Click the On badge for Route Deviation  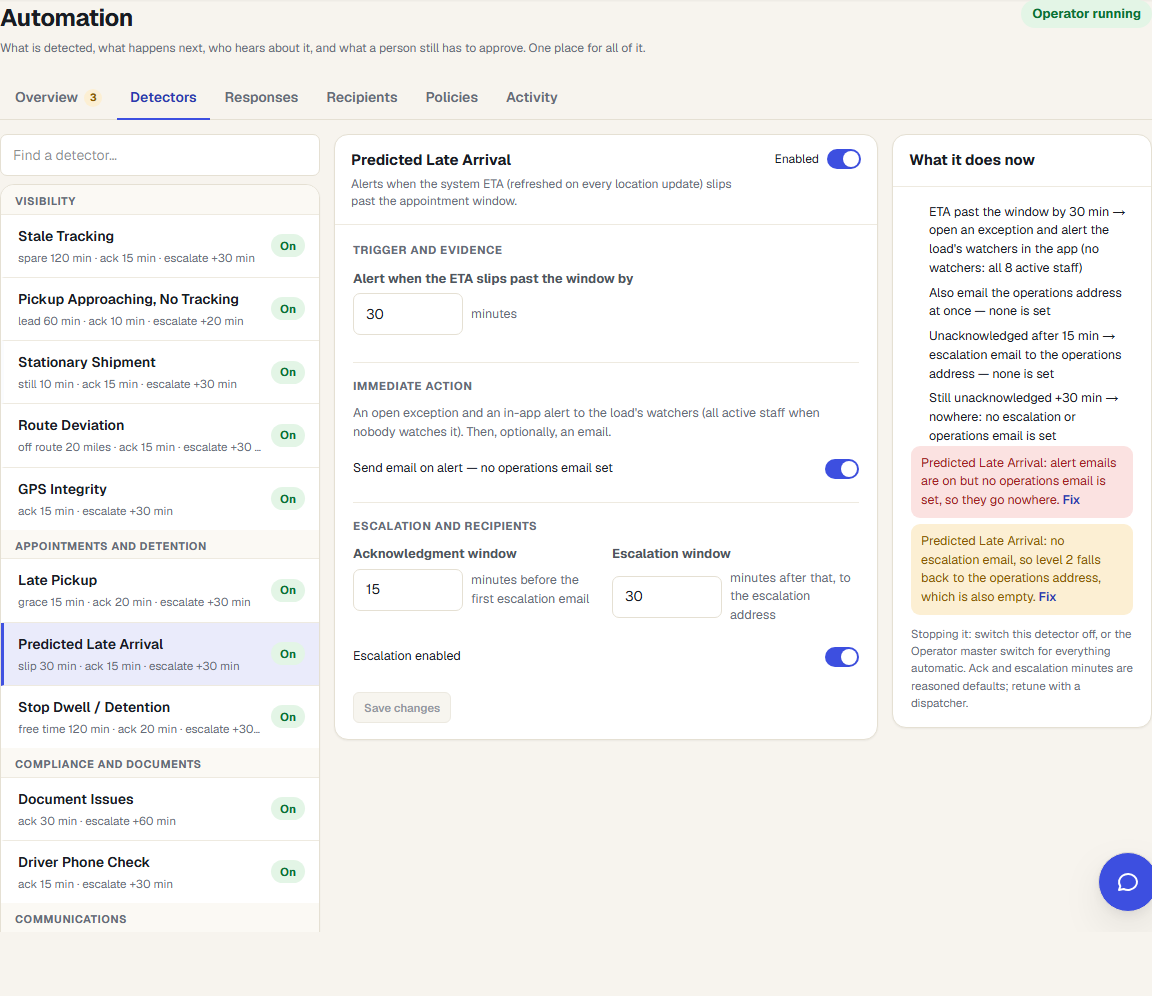point(288,435)
